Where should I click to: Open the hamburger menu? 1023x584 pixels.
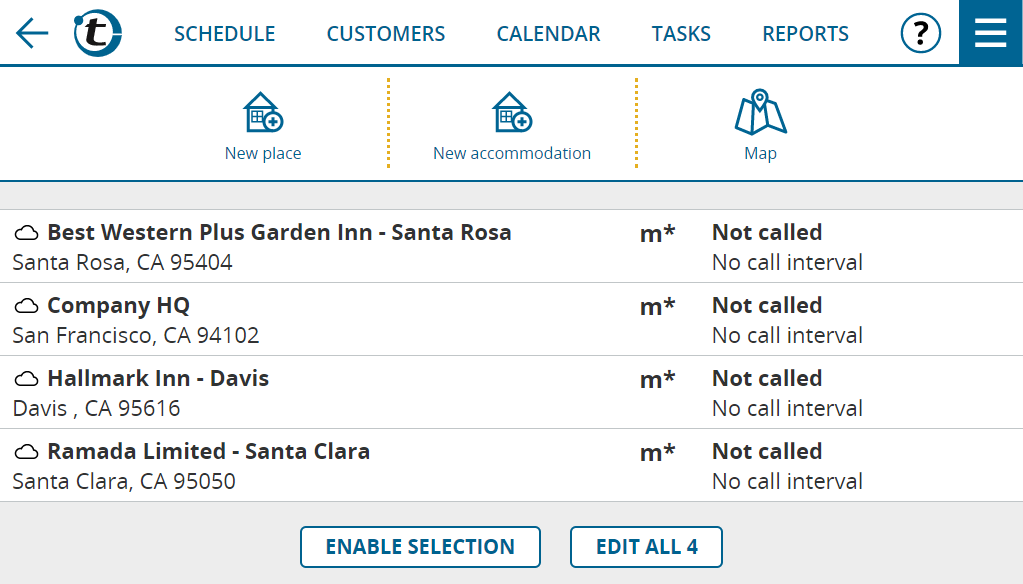[990, 33]
